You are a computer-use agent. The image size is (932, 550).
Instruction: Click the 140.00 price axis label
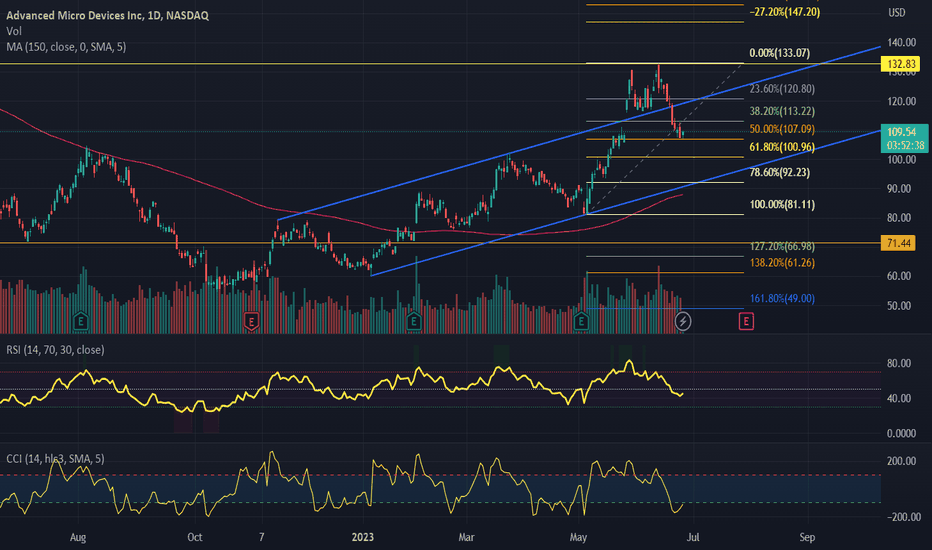pos(902,42)
